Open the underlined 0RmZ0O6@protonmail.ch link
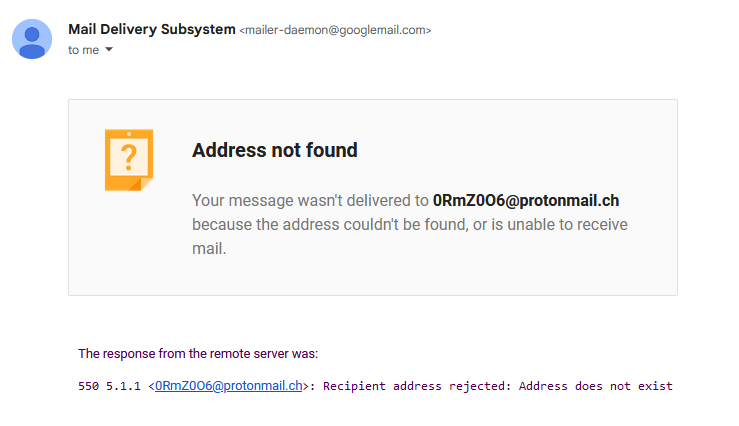The height and width of the screenshot is (426, 739). point(229,386)
